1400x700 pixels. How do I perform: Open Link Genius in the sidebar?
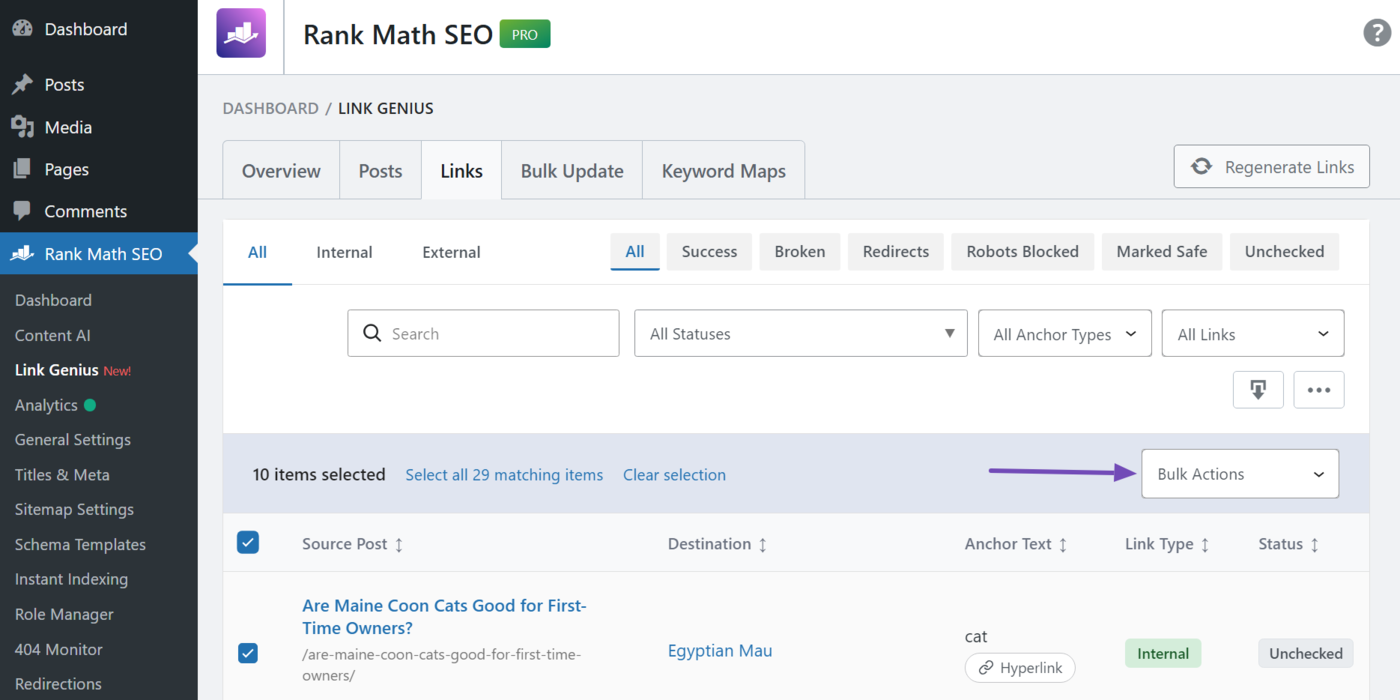click(x=57, y=370)
